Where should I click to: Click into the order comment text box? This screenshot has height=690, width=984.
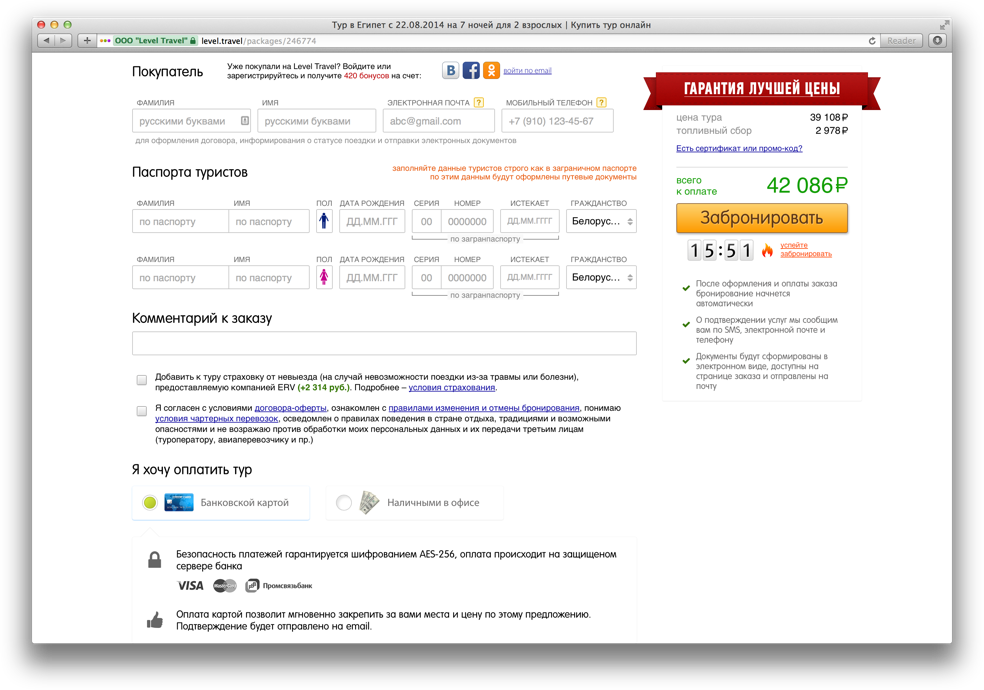(384, 343)
